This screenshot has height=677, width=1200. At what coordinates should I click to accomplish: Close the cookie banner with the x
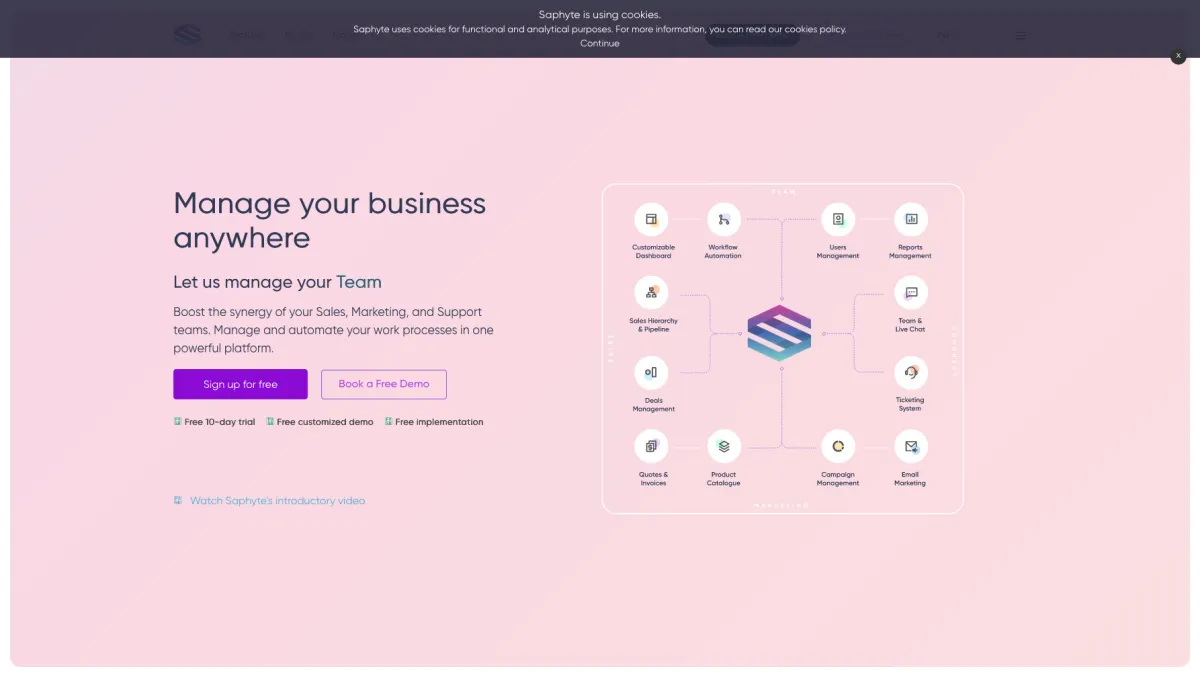(1178, 56)
